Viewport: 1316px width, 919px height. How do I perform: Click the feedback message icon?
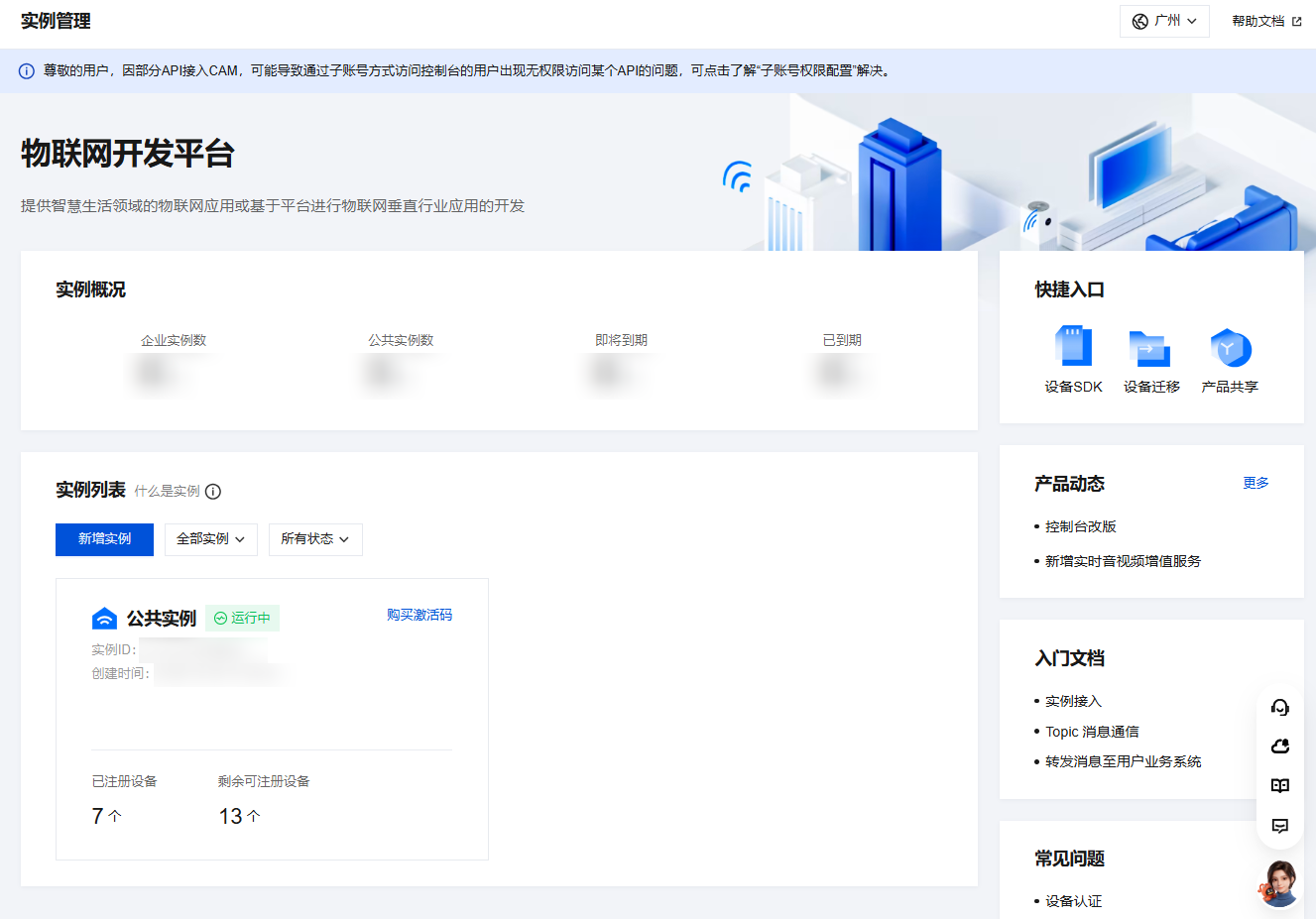pyautogui.click(x=1279, y=826)
